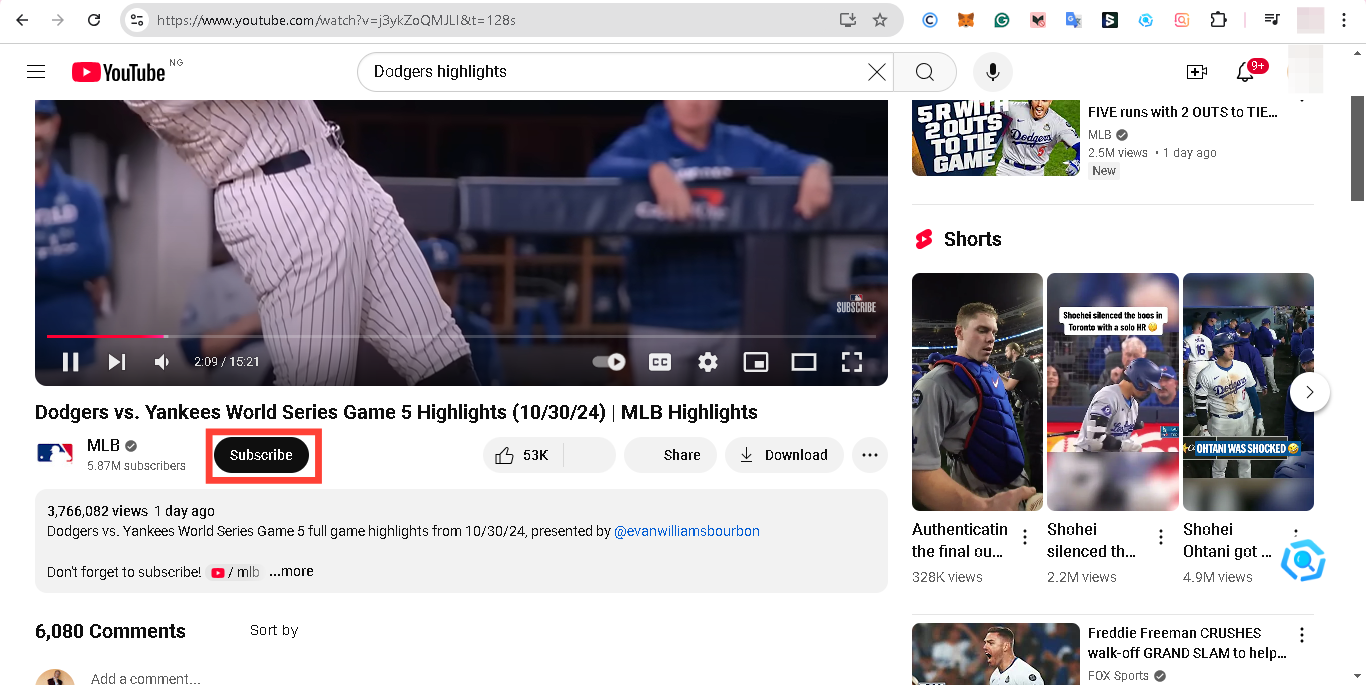Image resolution: width=1366 pixels, height=685 pixels.
Task: Mute the video volume
Action: coord(162,362)
